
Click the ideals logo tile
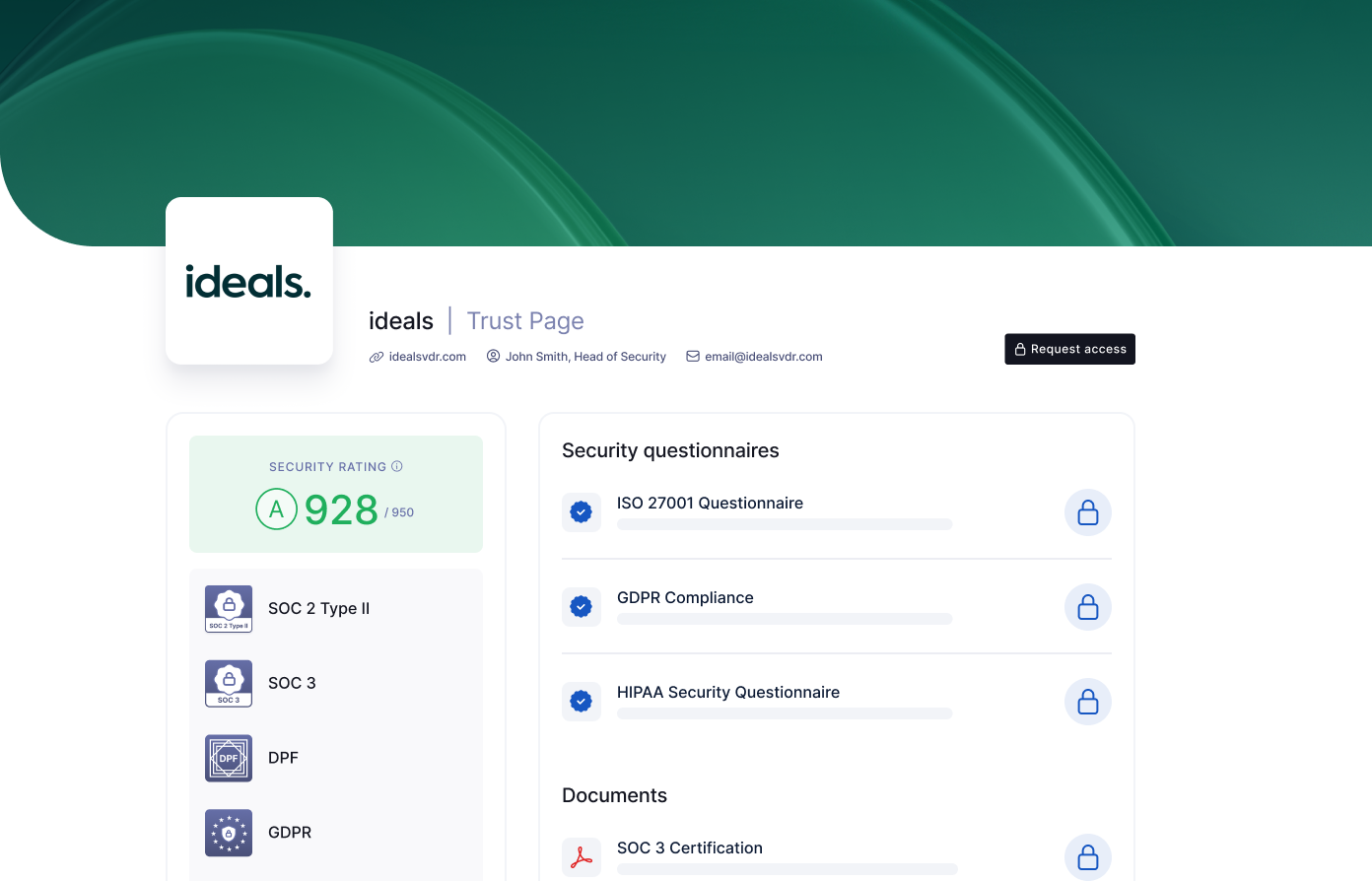249,281
